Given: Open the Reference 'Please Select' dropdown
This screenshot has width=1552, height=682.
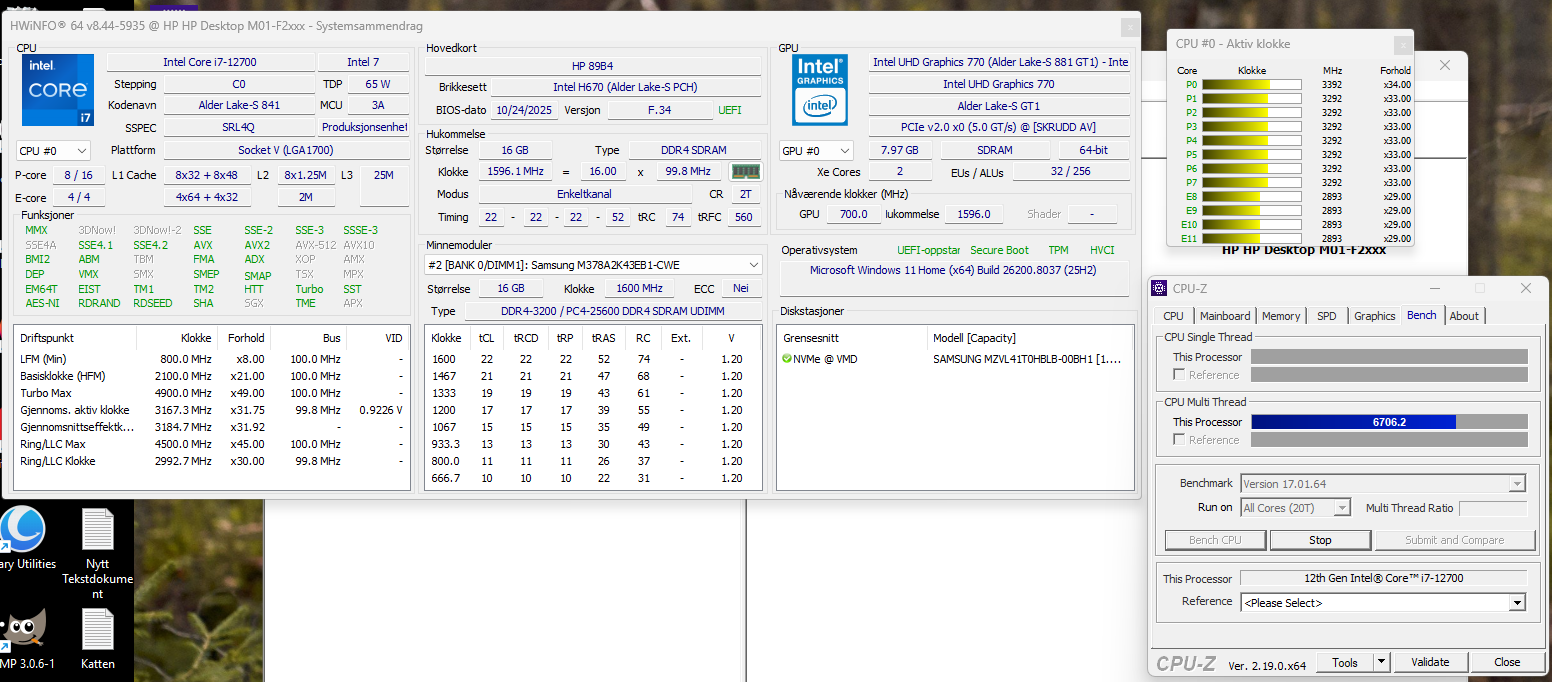Looking at the screenshot, I should 1384,603.
